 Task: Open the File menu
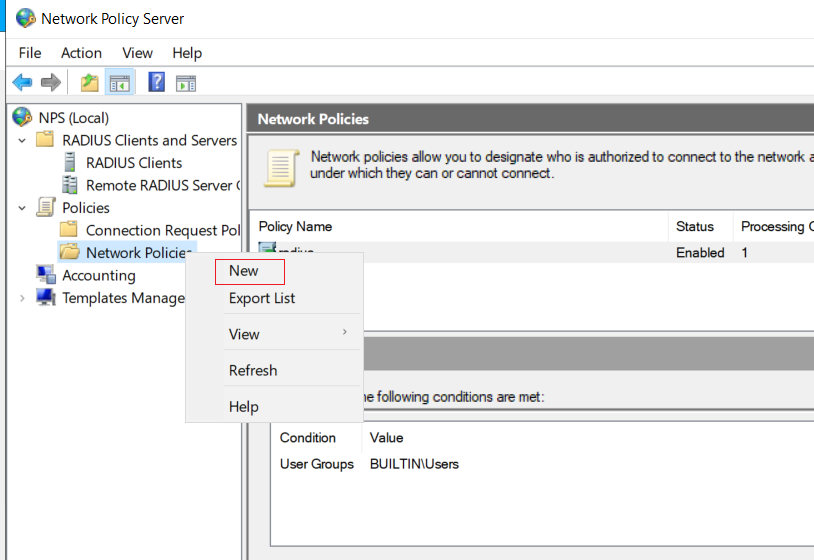30,53
